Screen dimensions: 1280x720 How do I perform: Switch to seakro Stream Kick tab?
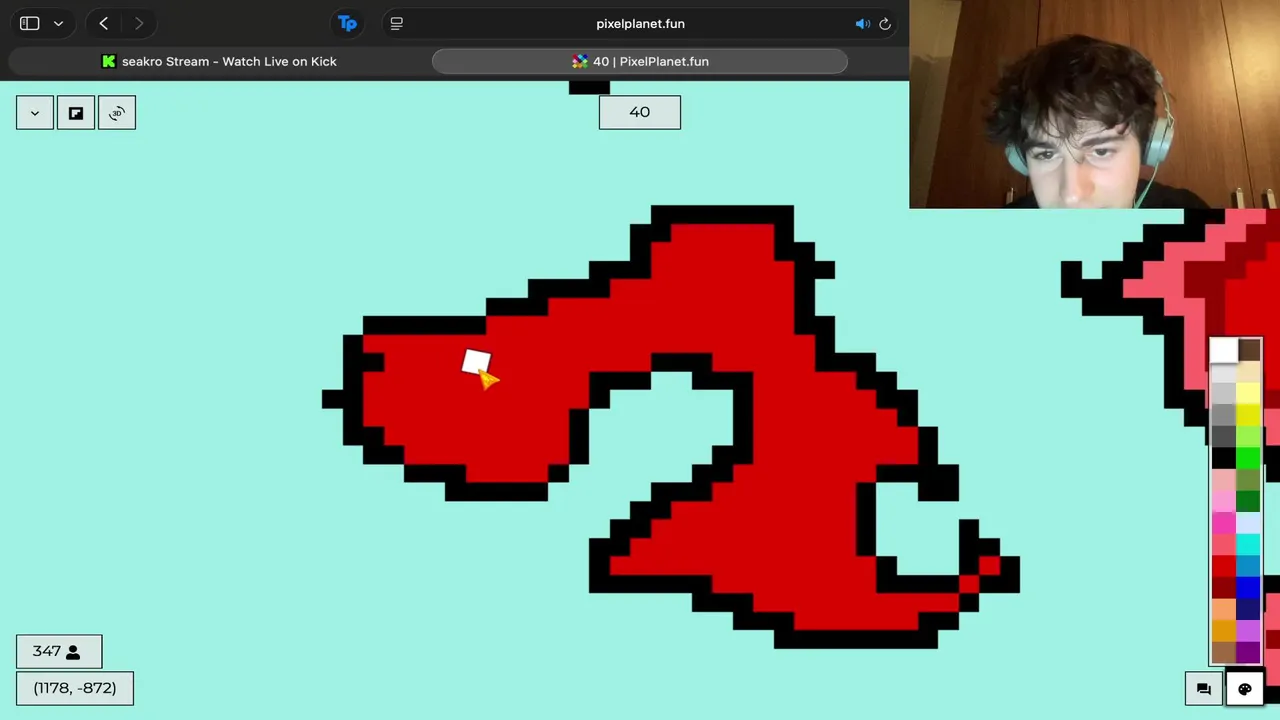(219, 61)
